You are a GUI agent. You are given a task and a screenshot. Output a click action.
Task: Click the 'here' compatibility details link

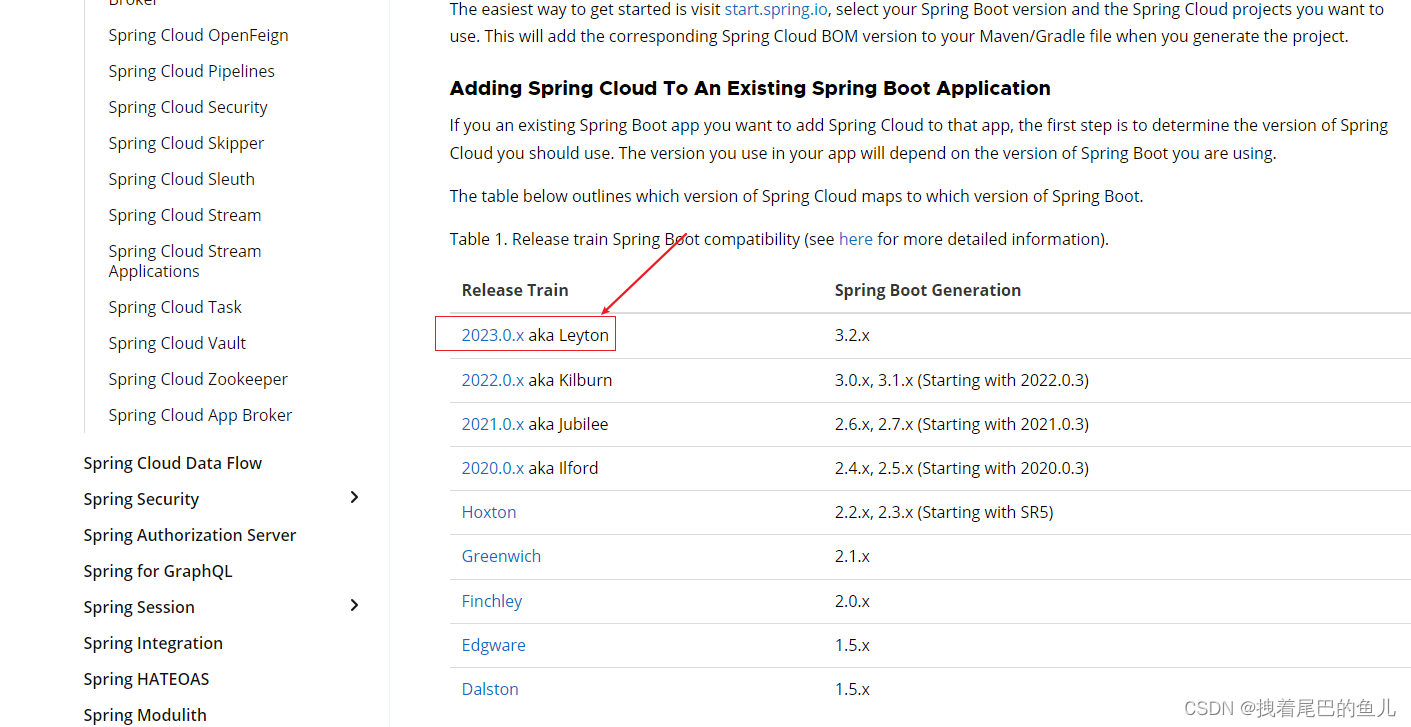[x=855, y=238]
